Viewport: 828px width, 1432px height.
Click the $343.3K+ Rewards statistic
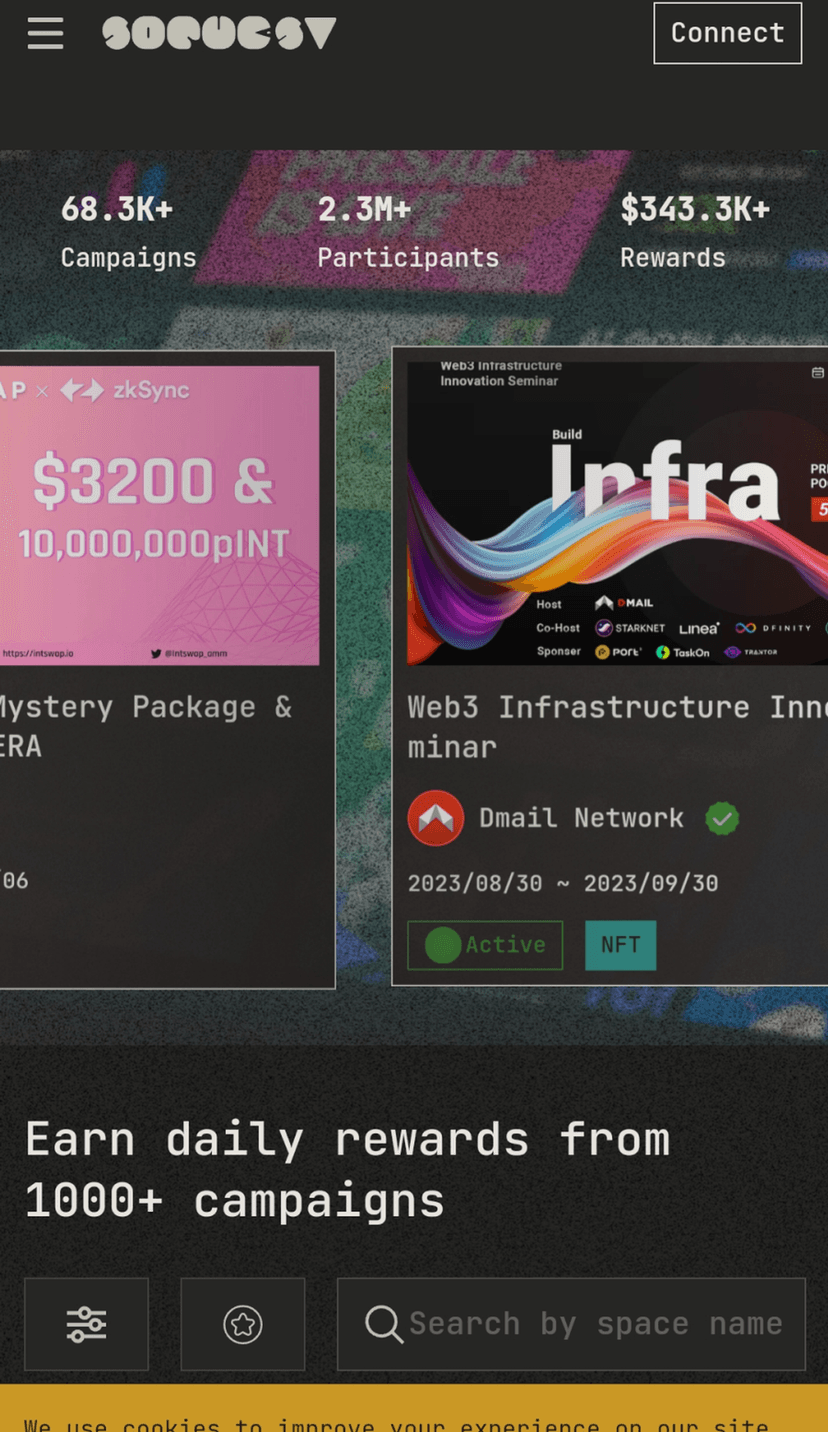(x=694, y=232)
